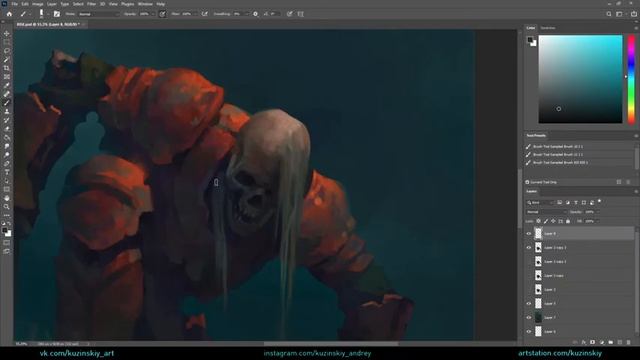
Task: Select the Zoom tool
Action: tap(7, 207)
